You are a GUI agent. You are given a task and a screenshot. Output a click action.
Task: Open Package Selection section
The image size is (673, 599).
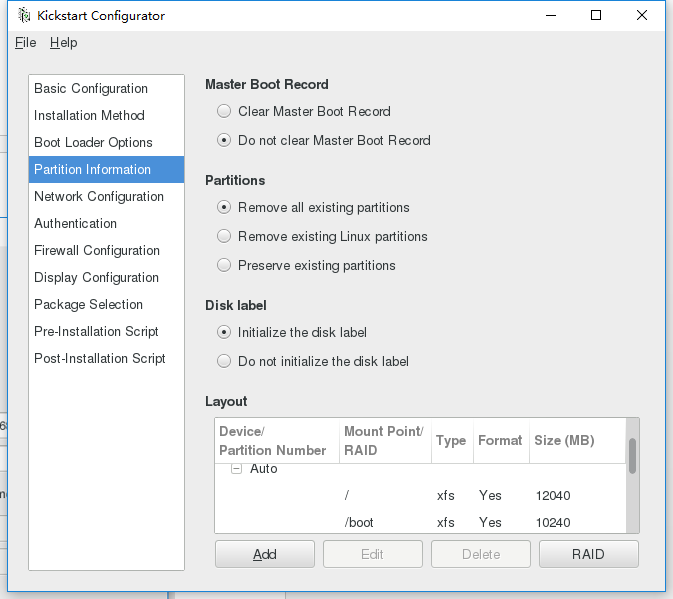[88, 304]
